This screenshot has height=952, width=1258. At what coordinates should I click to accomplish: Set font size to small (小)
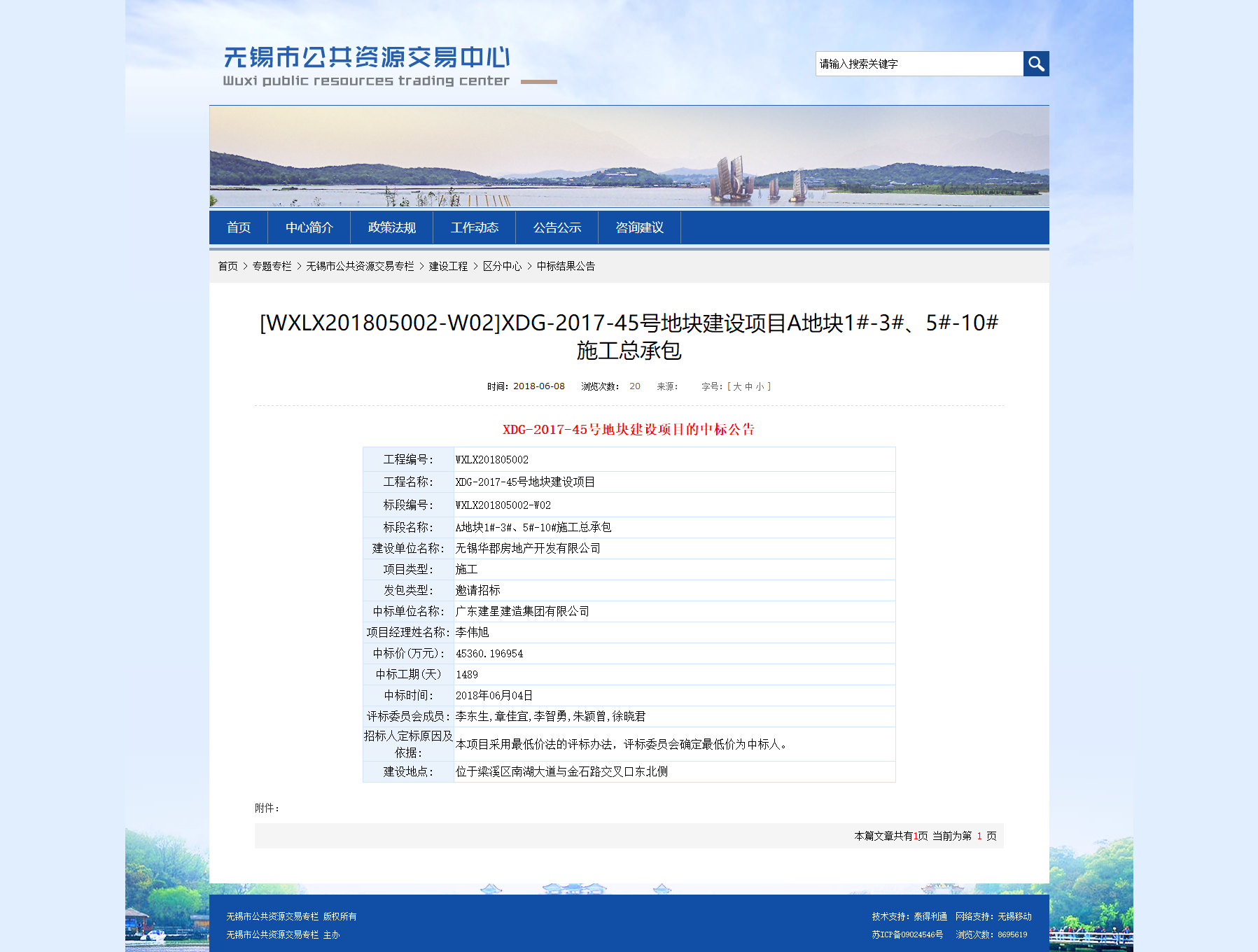tap(760, 386)
